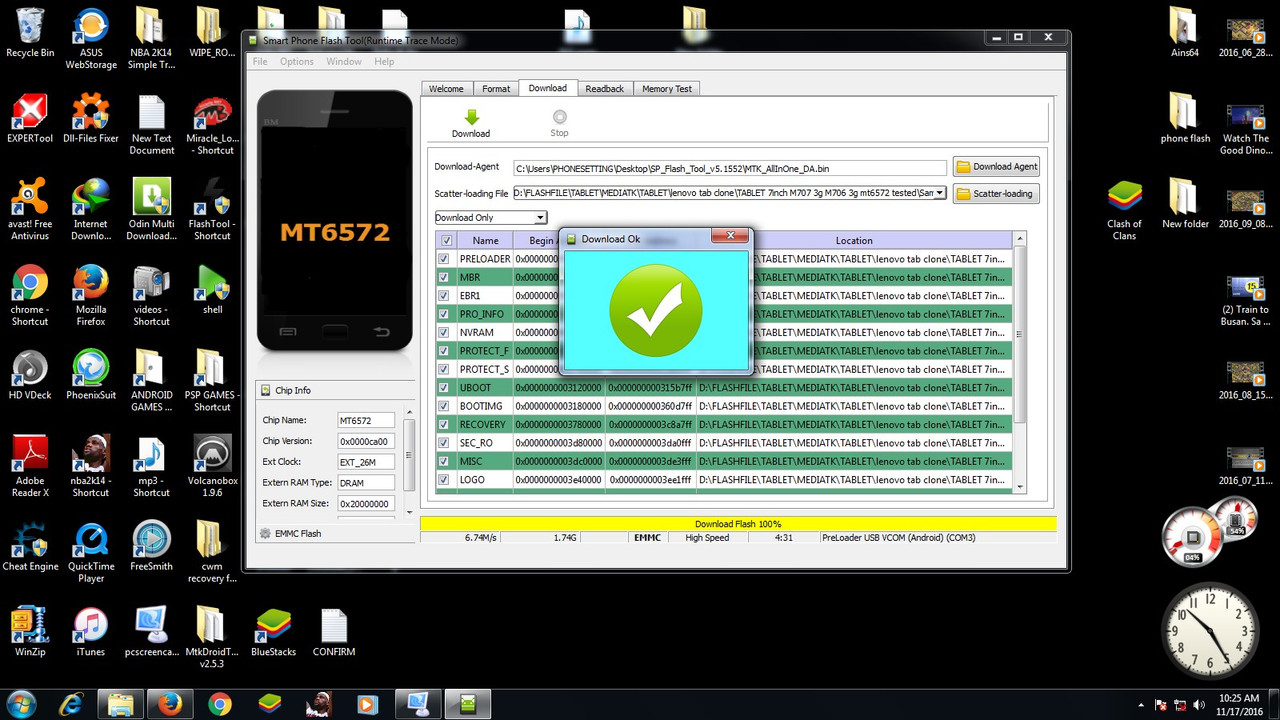Switch to the Welcome tab
The width and height of the screenshot is (1280, 720).
(446, 89)
